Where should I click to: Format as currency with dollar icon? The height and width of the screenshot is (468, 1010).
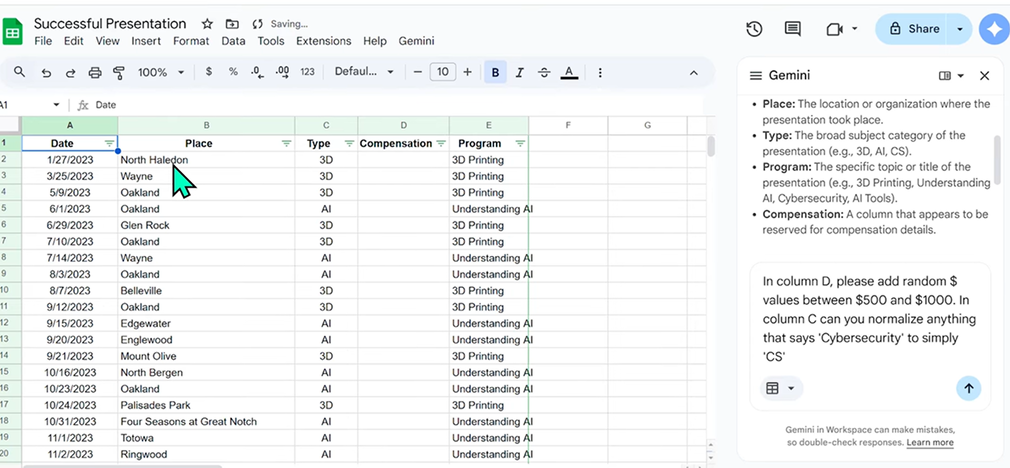[x=209, y=72]
